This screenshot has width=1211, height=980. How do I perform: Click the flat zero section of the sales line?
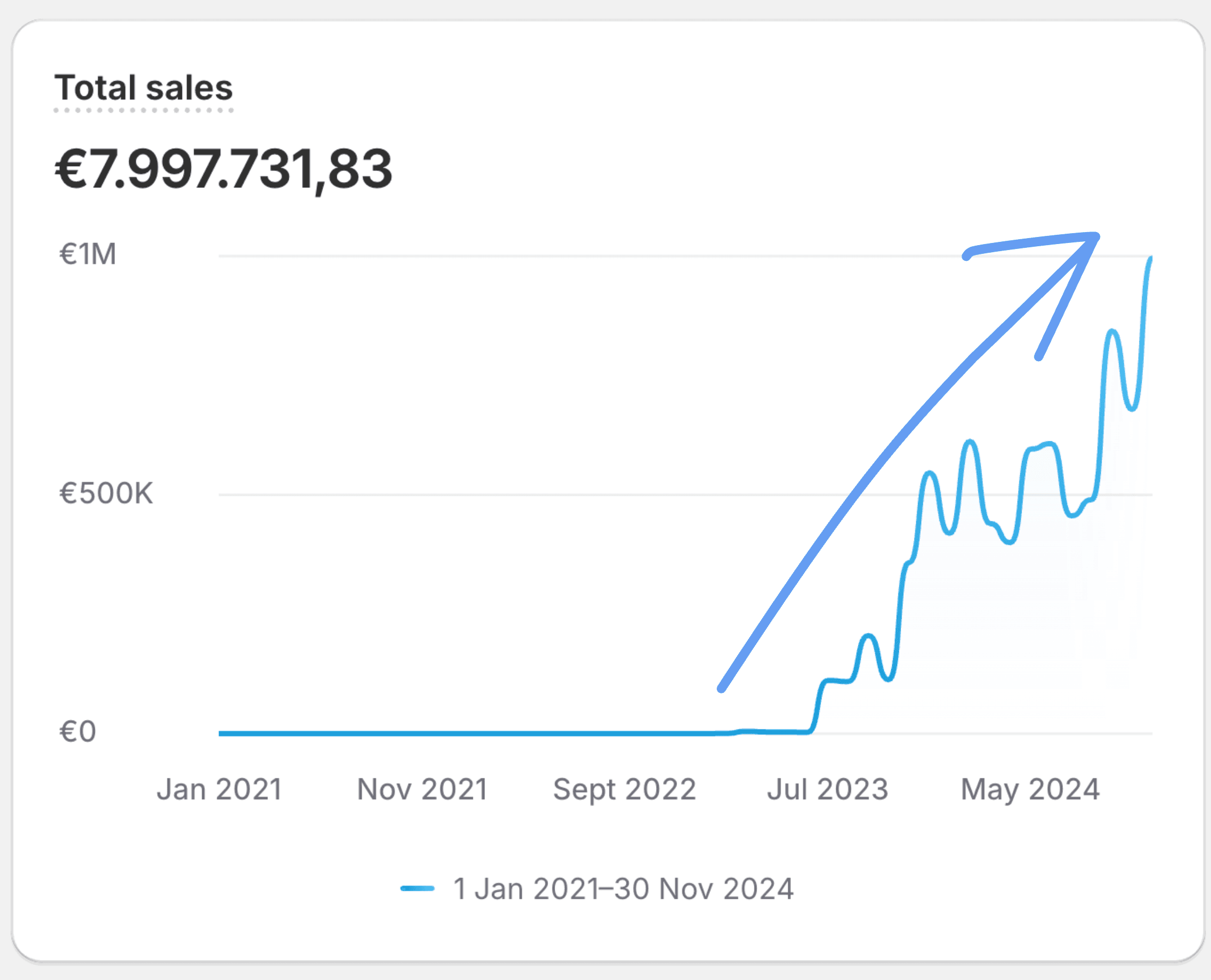click(x=452, y=733)
